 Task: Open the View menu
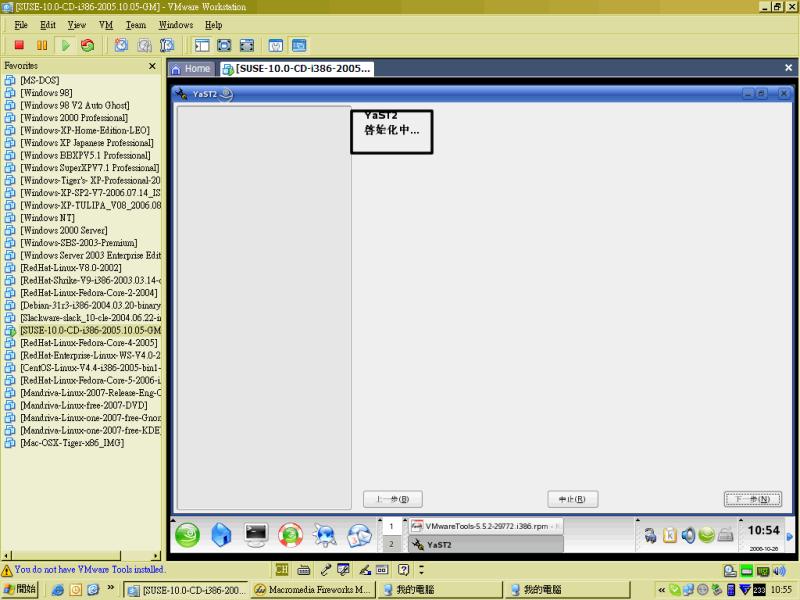(77, 24)
